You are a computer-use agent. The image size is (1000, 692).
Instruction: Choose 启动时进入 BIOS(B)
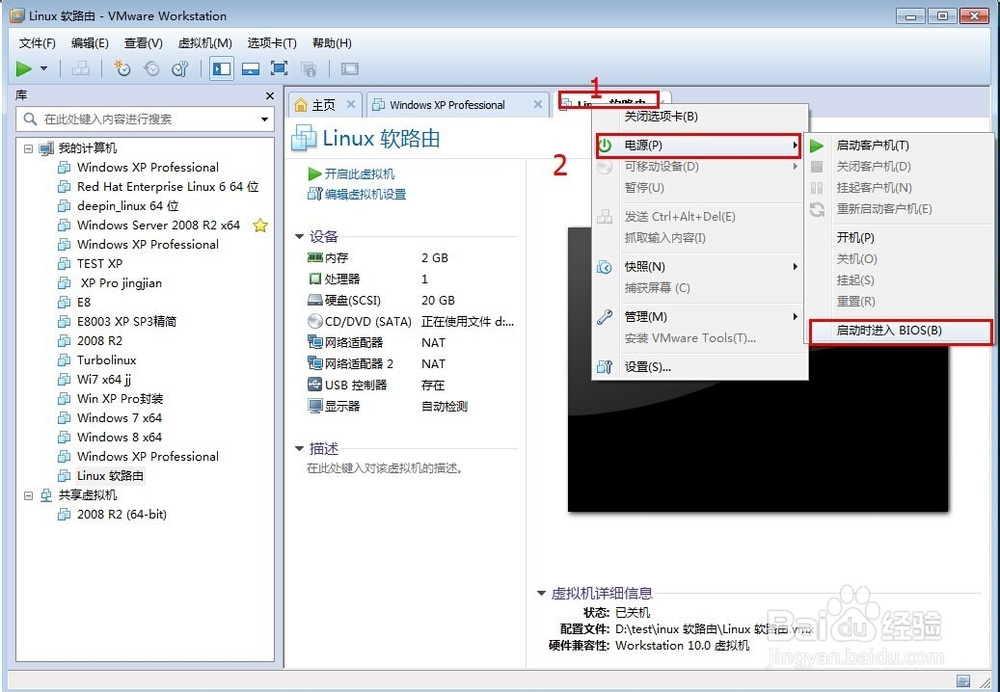(x=900, y=331)
